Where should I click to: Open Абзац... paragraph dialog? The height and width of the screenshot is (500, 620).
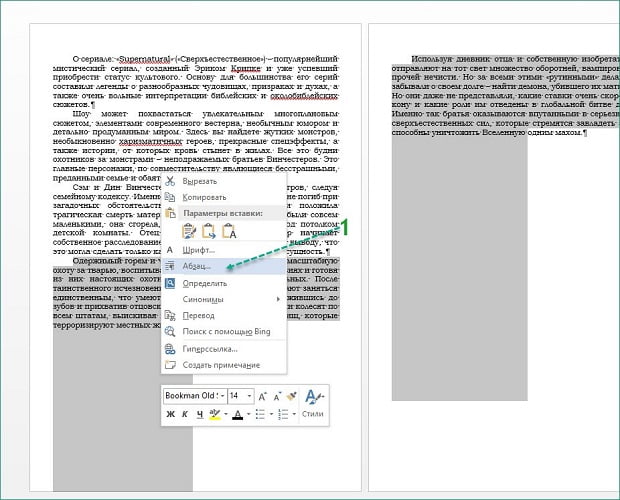tap(224, 266)
